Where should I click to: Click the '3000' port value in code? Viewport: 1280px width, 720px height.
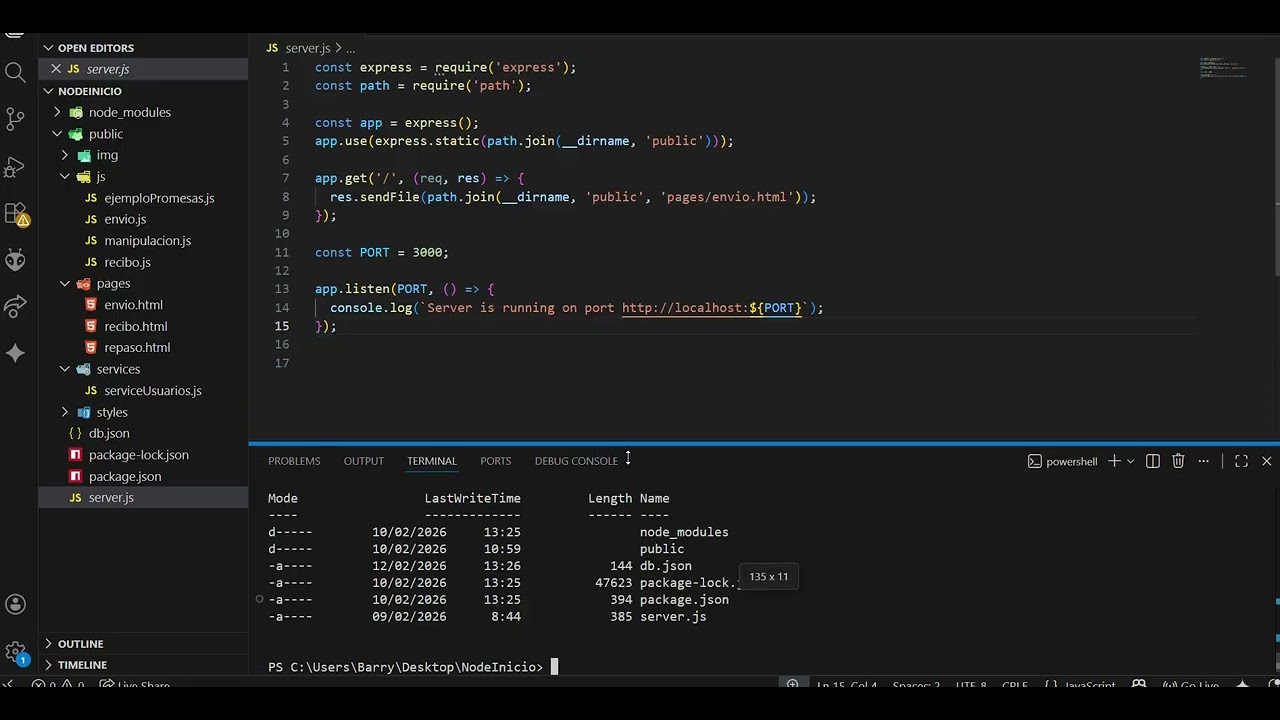(x=427, y=253)
